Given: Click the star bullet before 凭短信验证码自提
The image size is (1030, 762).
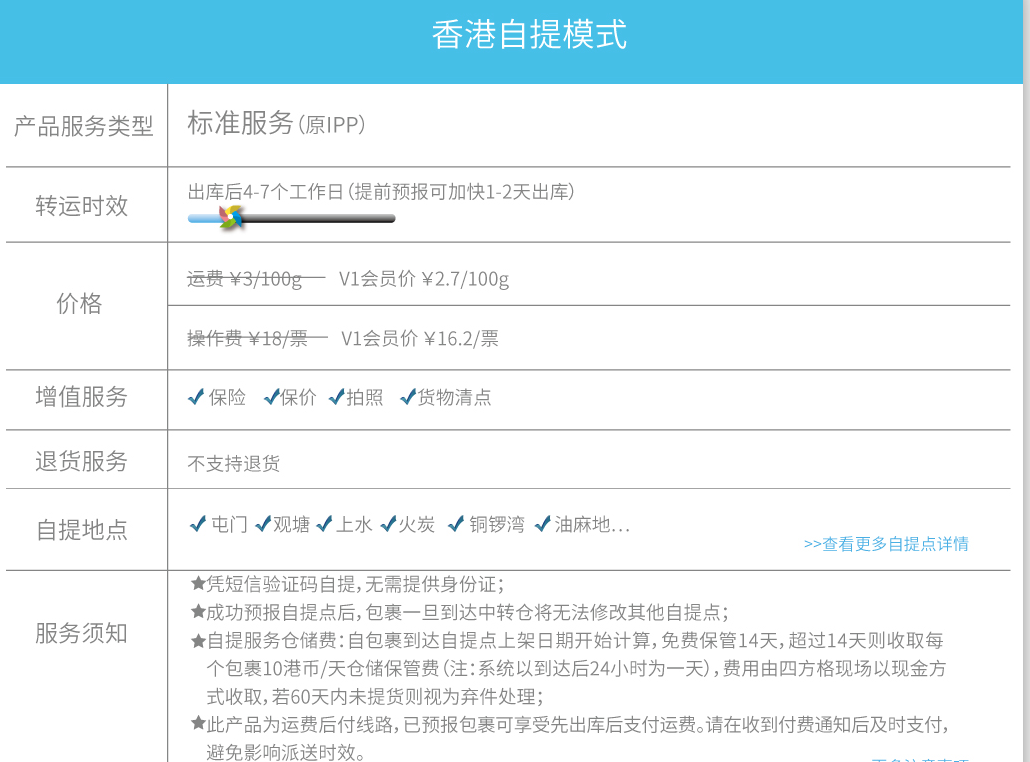Looking at the screenshot, I should pyautogui.click(x=198, y=583).
